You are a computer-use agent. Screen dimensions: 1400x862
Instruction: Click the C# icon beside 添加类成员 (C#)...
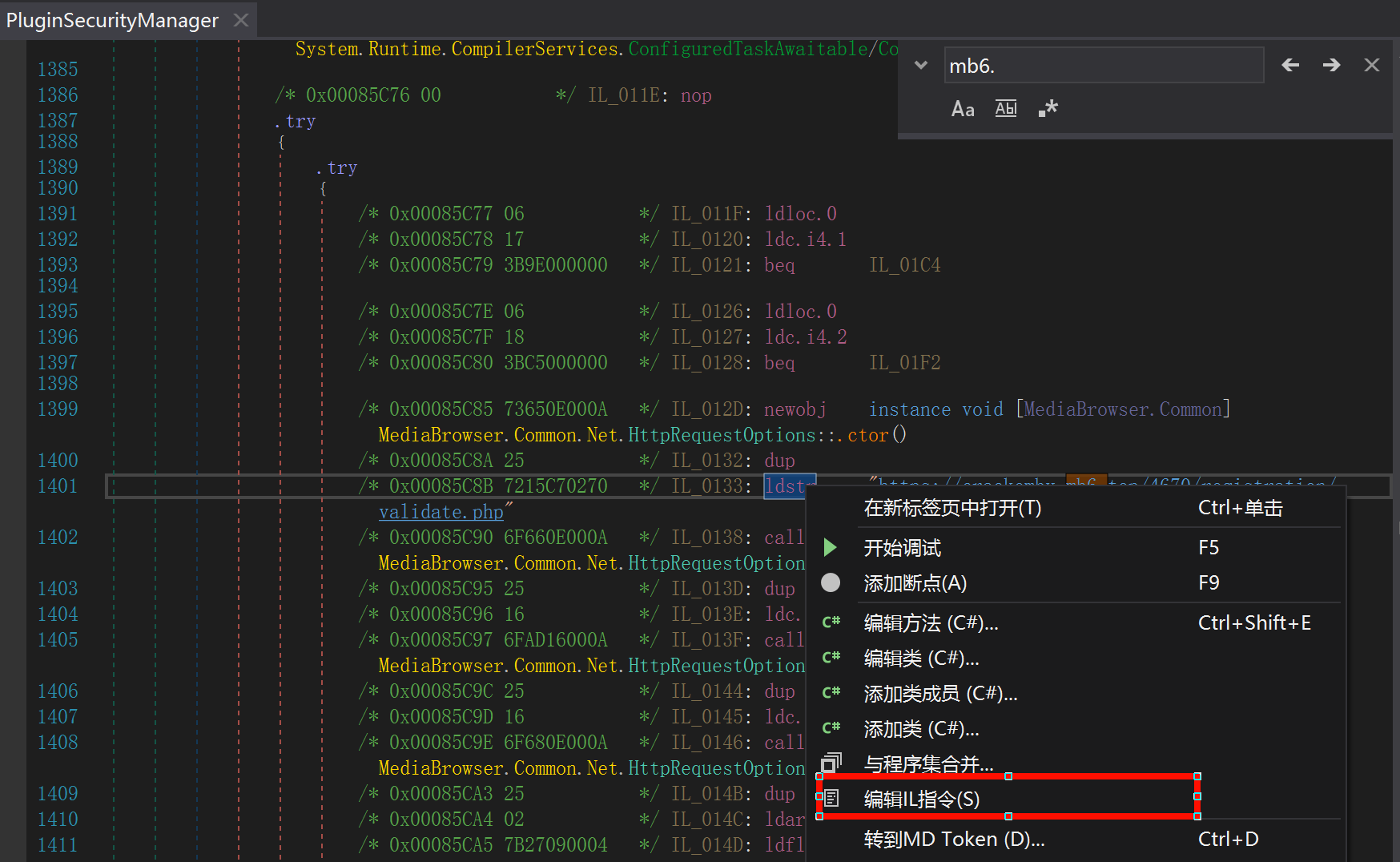click(x=831, y=693)
